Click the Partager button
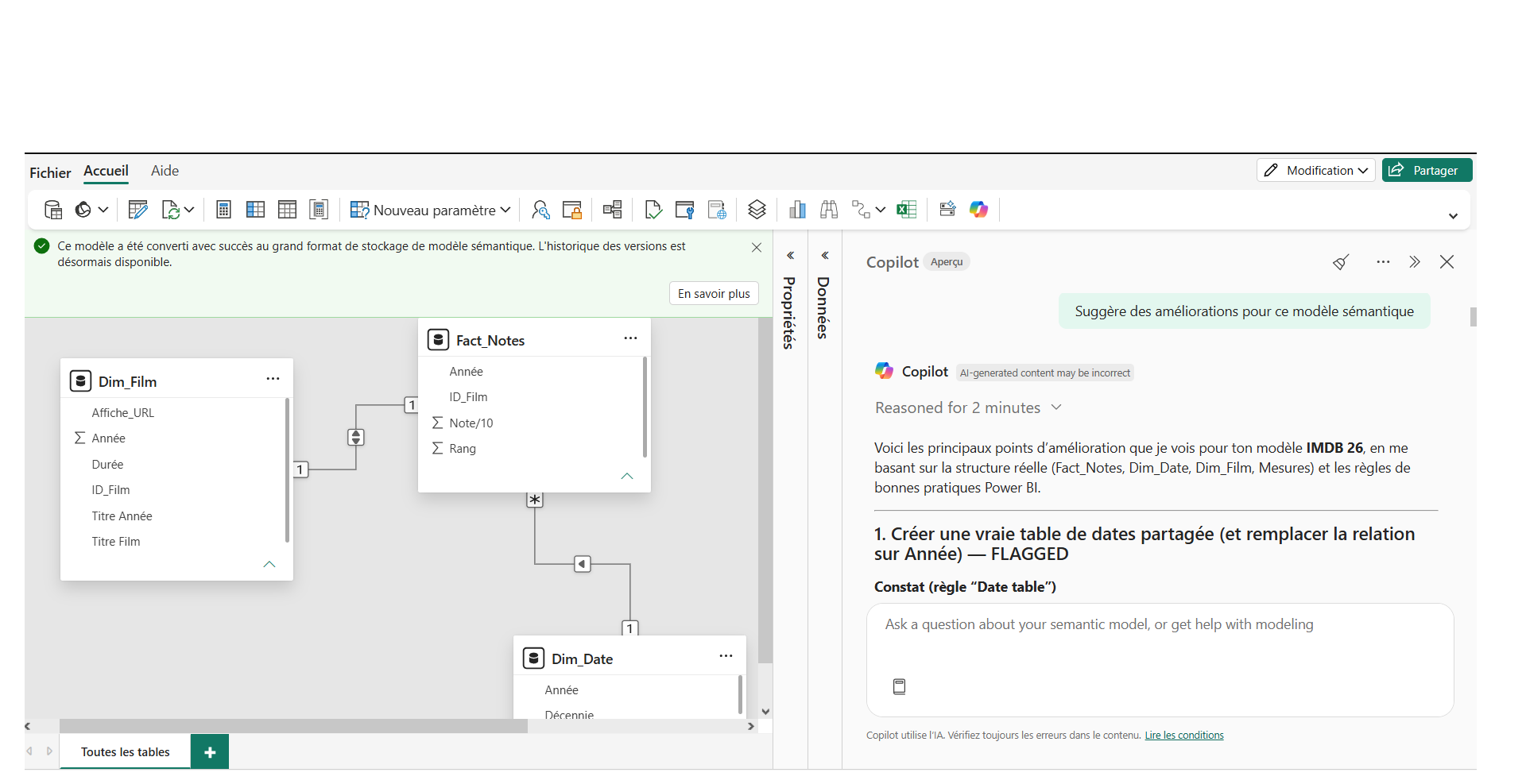Image resolution: width=1526 pixels, height=784 pixels. click(1427, 170)
